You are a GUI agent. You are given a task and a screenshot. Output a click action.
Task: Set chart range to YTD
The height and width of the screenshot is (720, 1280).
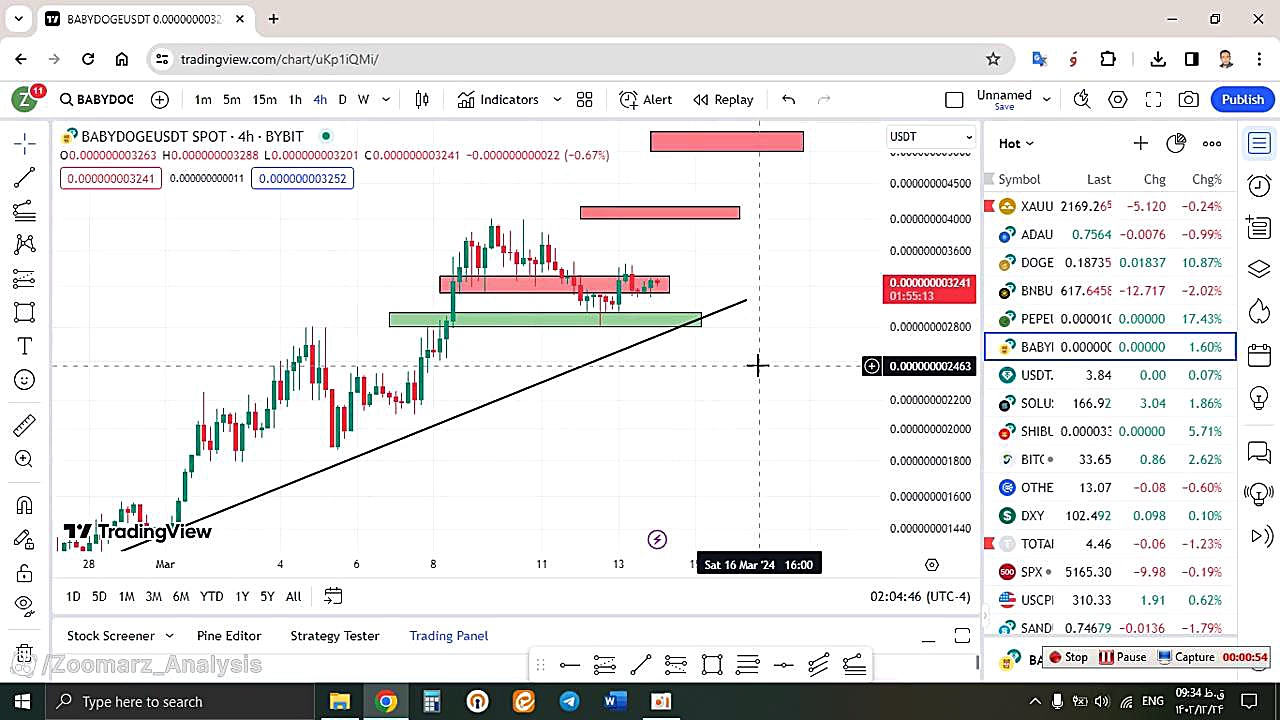point(211,596)
